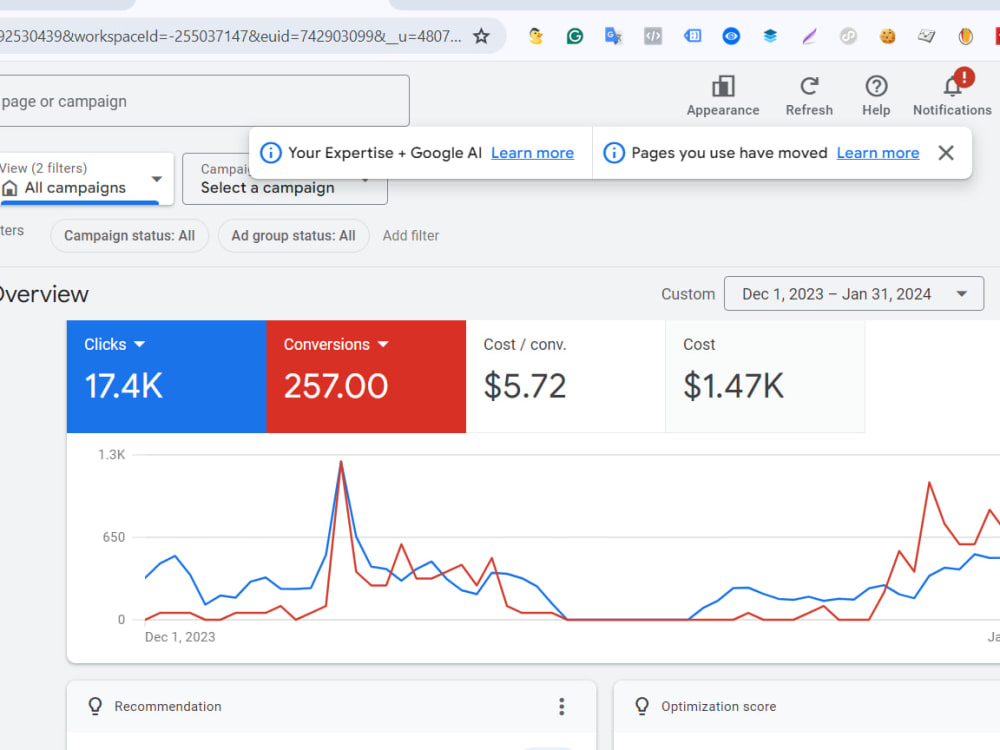Image resolution: width=1000 pixels, height=750 pixels.
Task: Expand the All campaigns view dropdown
Action: click(x=86, y=179)
